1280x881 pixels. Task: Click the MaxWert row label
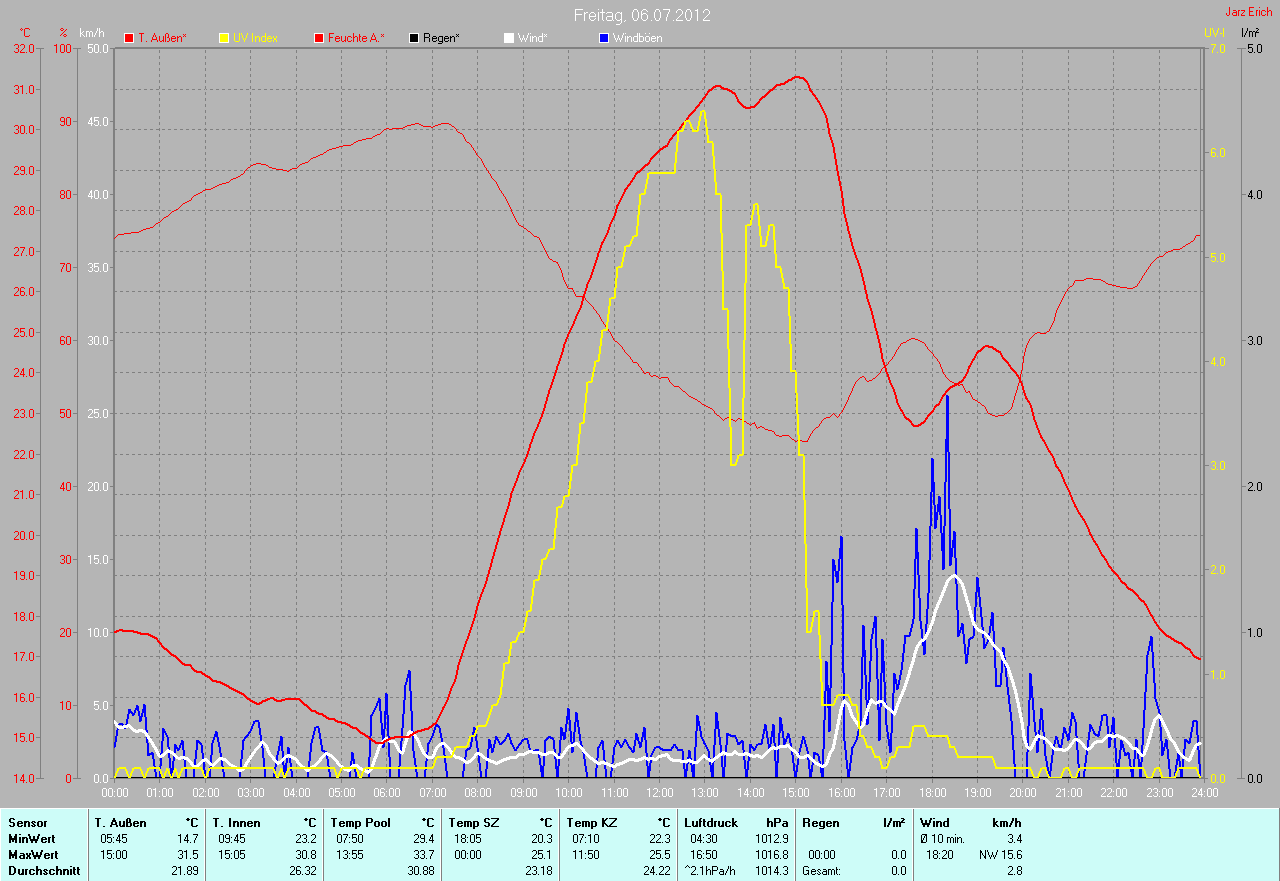coord(32,855)
